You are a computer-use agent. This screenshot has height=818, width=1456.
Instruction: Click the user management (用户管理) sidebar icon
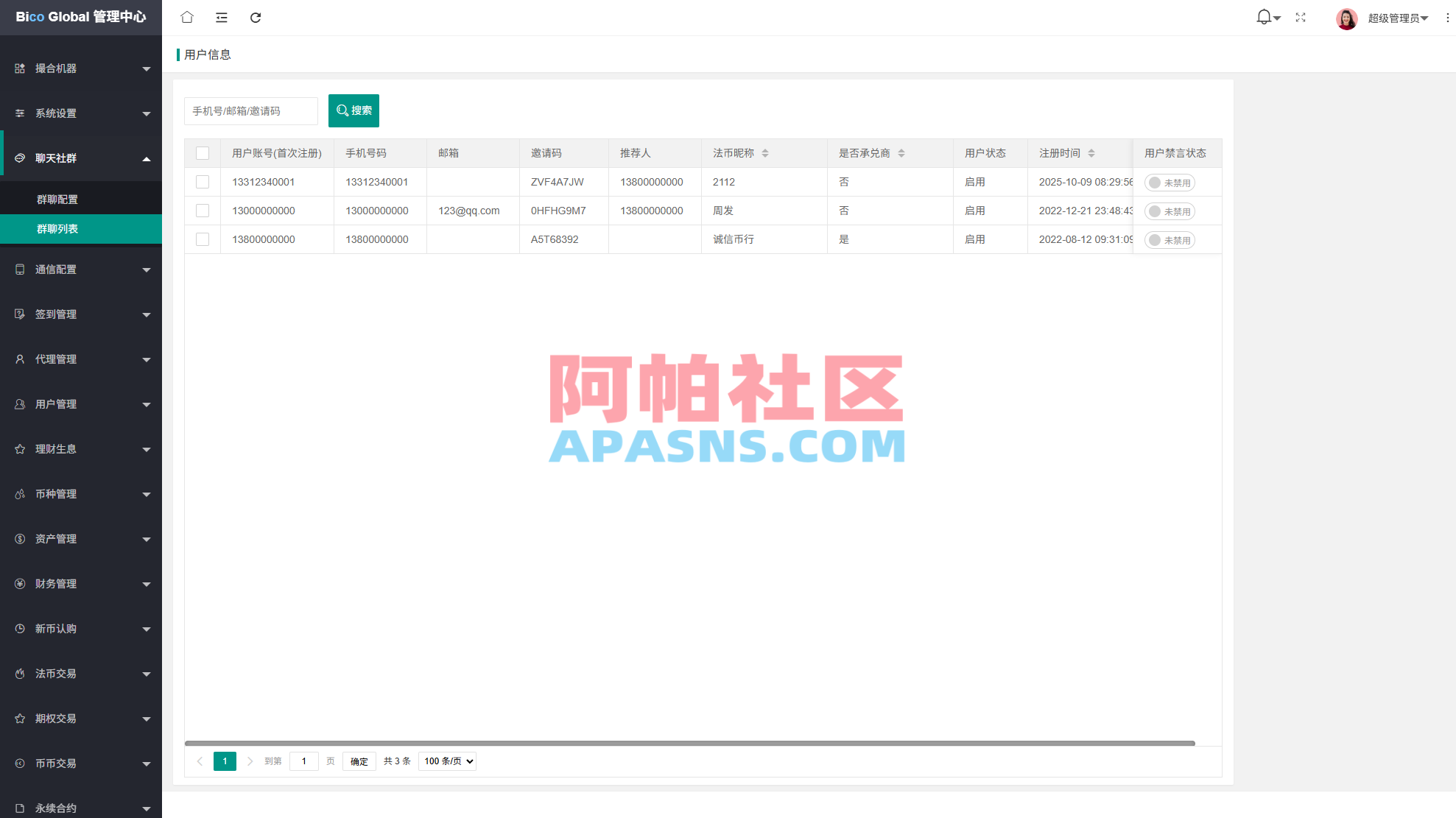pos(19,403)
